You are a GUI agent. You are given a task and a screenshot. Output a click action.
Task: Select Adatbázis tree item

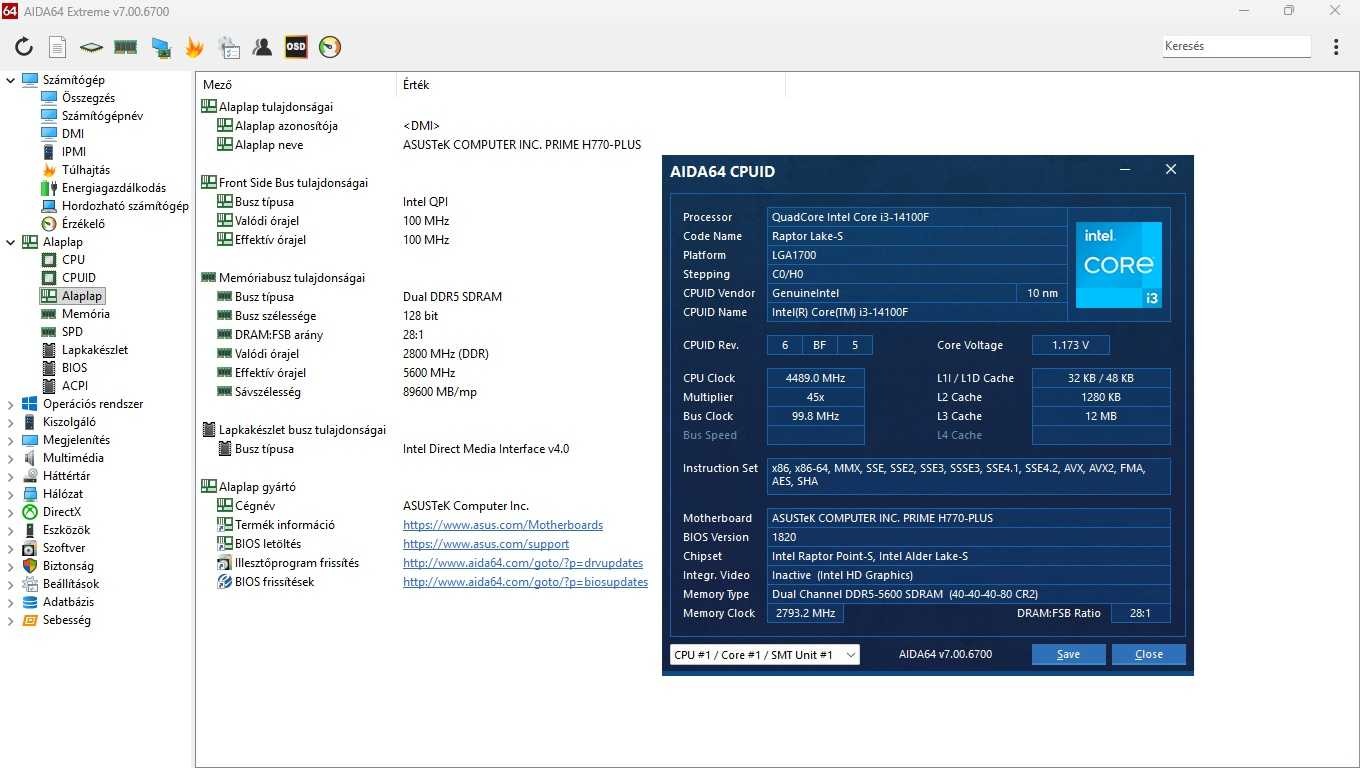pyautogui.click(x=69, y=602)
